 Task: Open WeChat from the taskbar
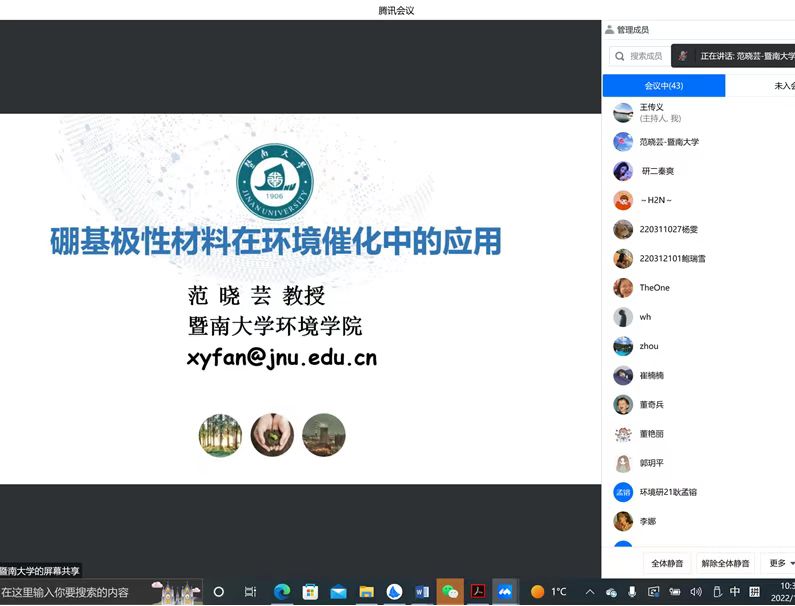pyautogui.click(x=450, y=591)
